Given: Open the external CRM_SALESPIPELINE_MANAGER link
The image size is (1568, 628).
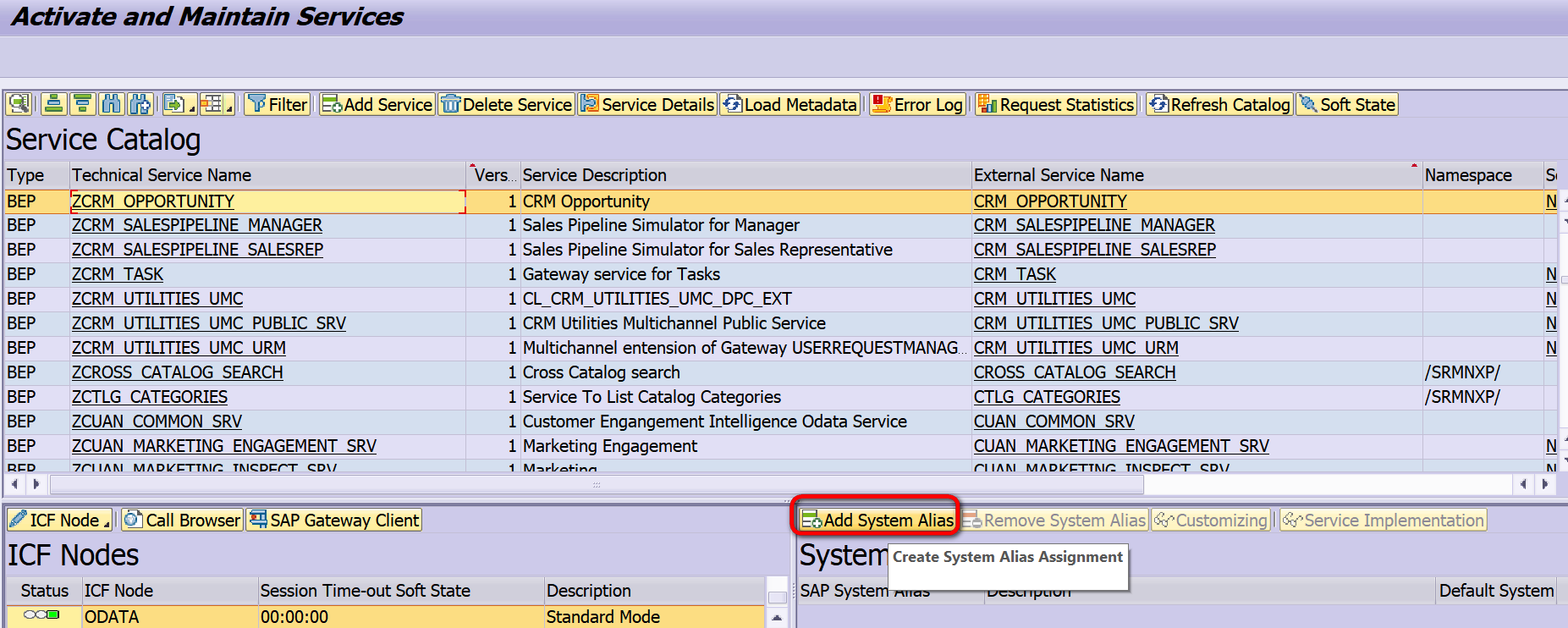Looking at the screenshot, I should 1094,225.
